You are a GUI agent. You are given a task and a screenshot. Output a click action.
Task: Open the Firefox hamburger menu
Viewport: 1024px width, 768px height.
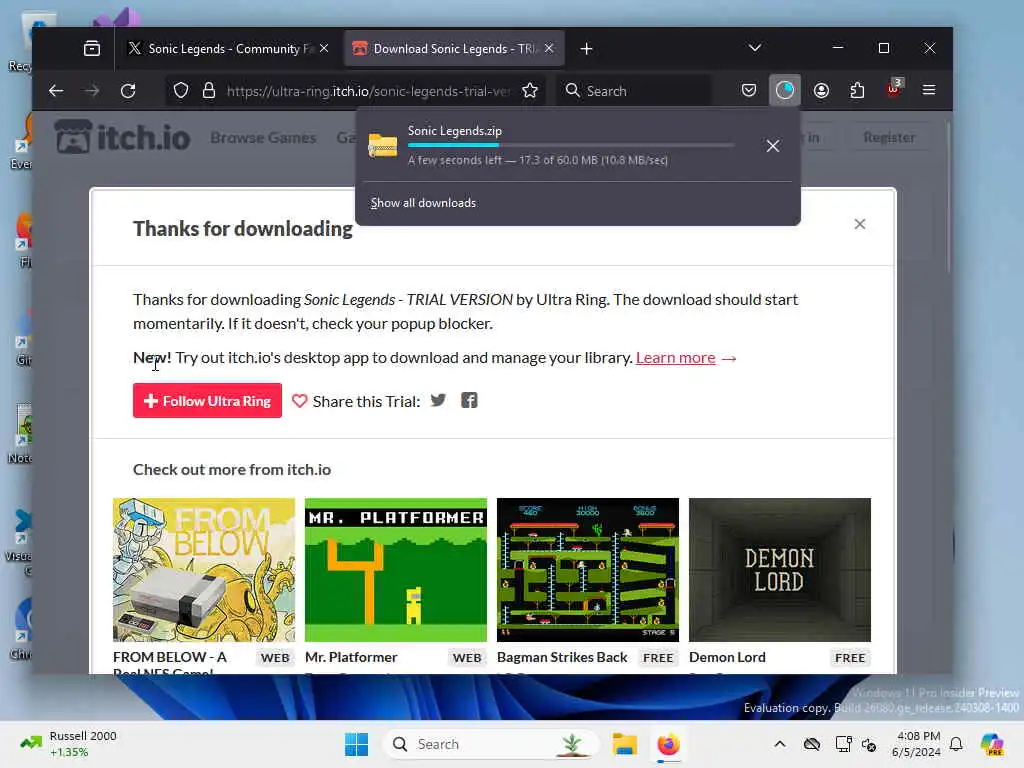(929, 90)
